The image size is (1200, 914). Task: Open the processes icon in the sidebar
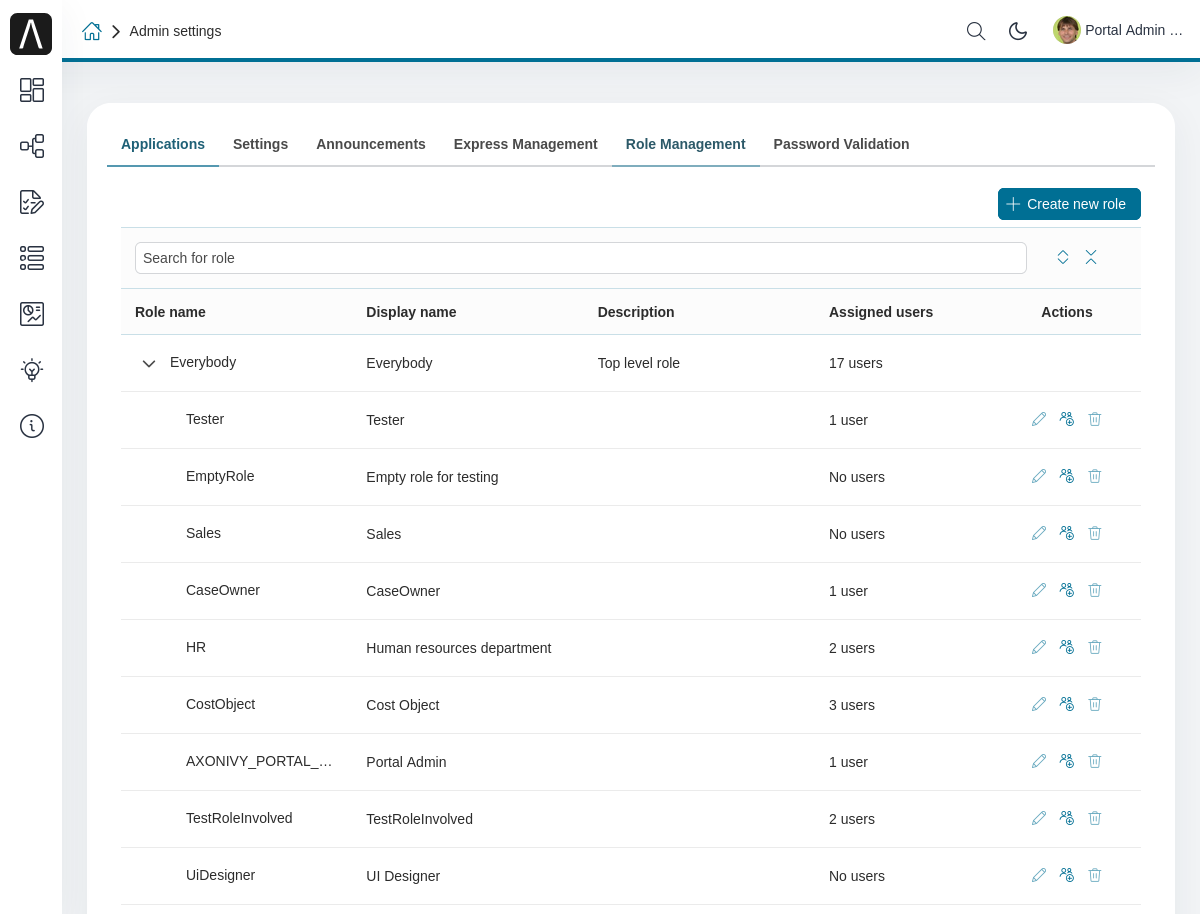point(31,146)
